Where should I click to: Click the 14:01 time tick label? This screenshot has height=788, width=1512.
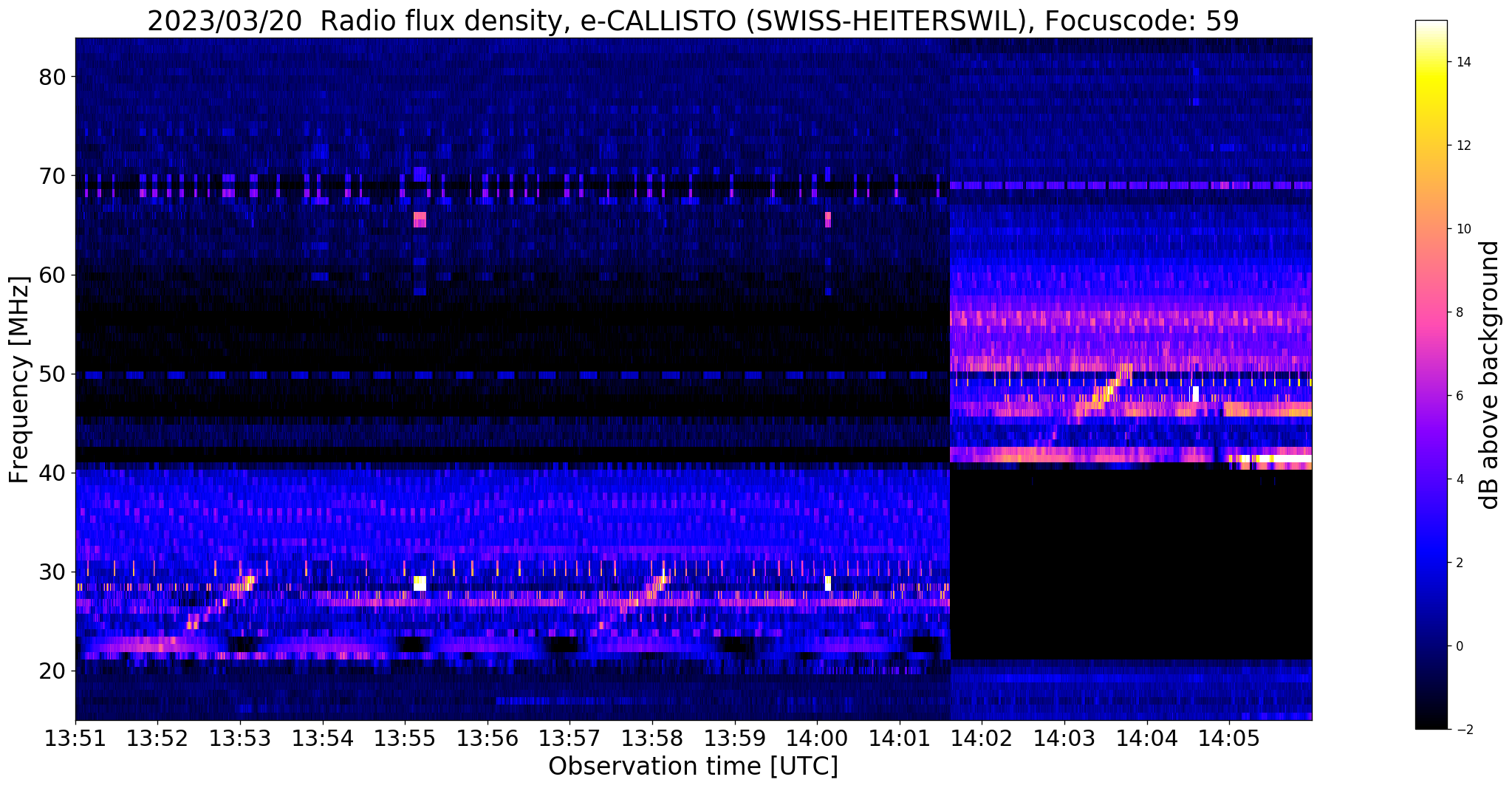(900, 739)
